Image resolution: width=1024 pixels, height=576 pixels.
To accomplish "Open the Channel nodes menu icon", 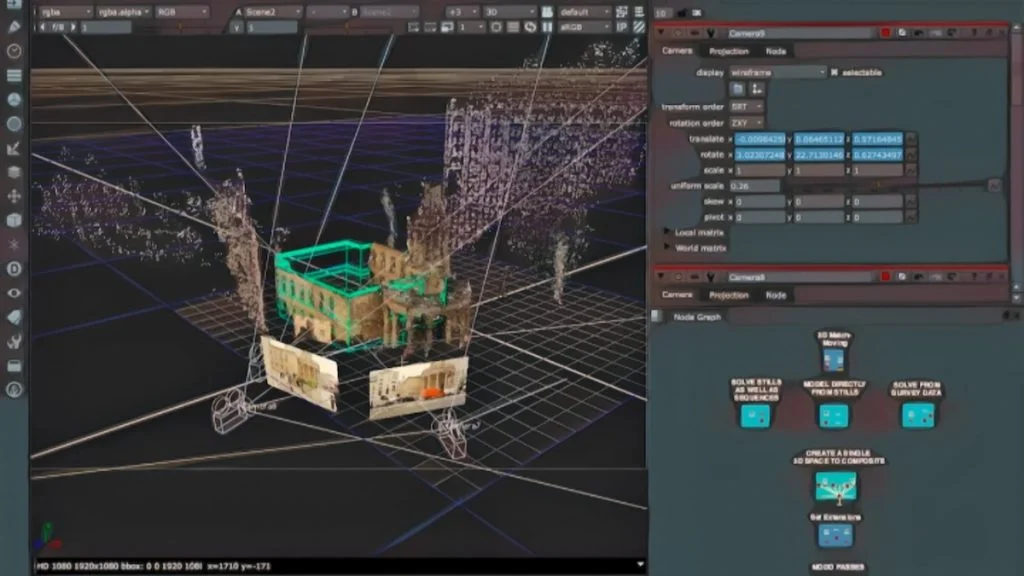I will click(x=15, y=76).
